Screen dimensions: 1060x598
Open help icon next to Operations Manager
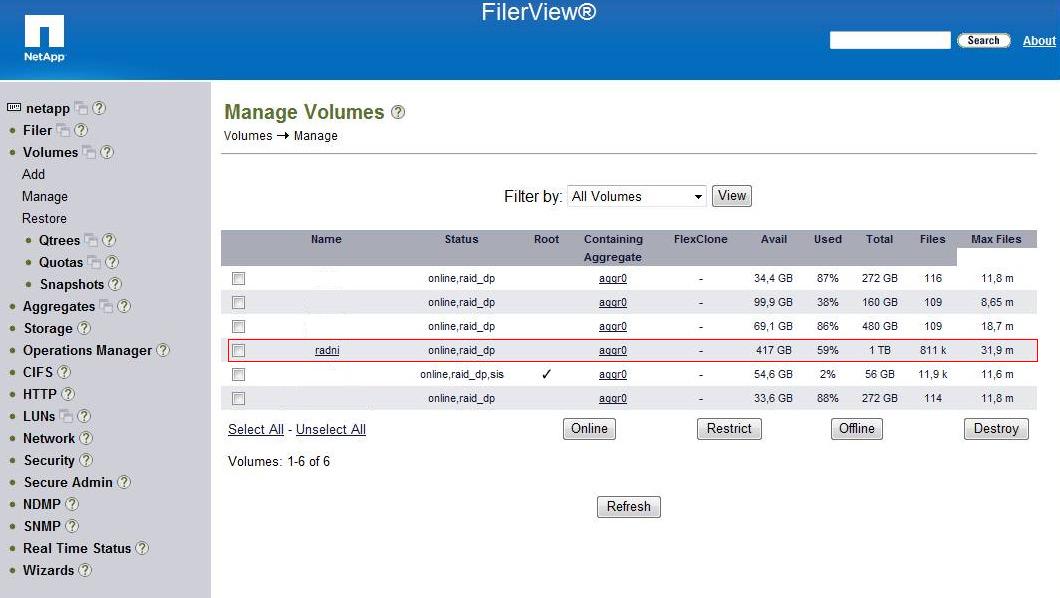[163, 350]
